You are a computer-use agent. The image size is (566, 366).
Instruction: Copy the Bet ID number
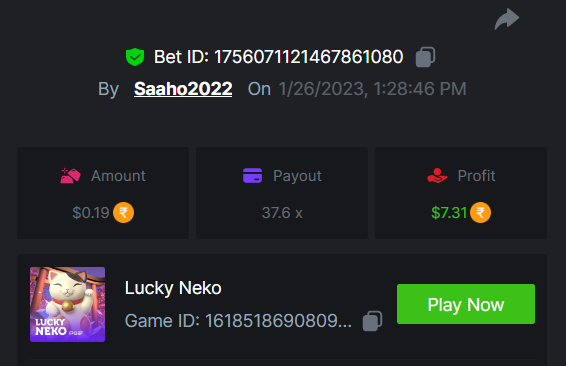coord(425,57)
